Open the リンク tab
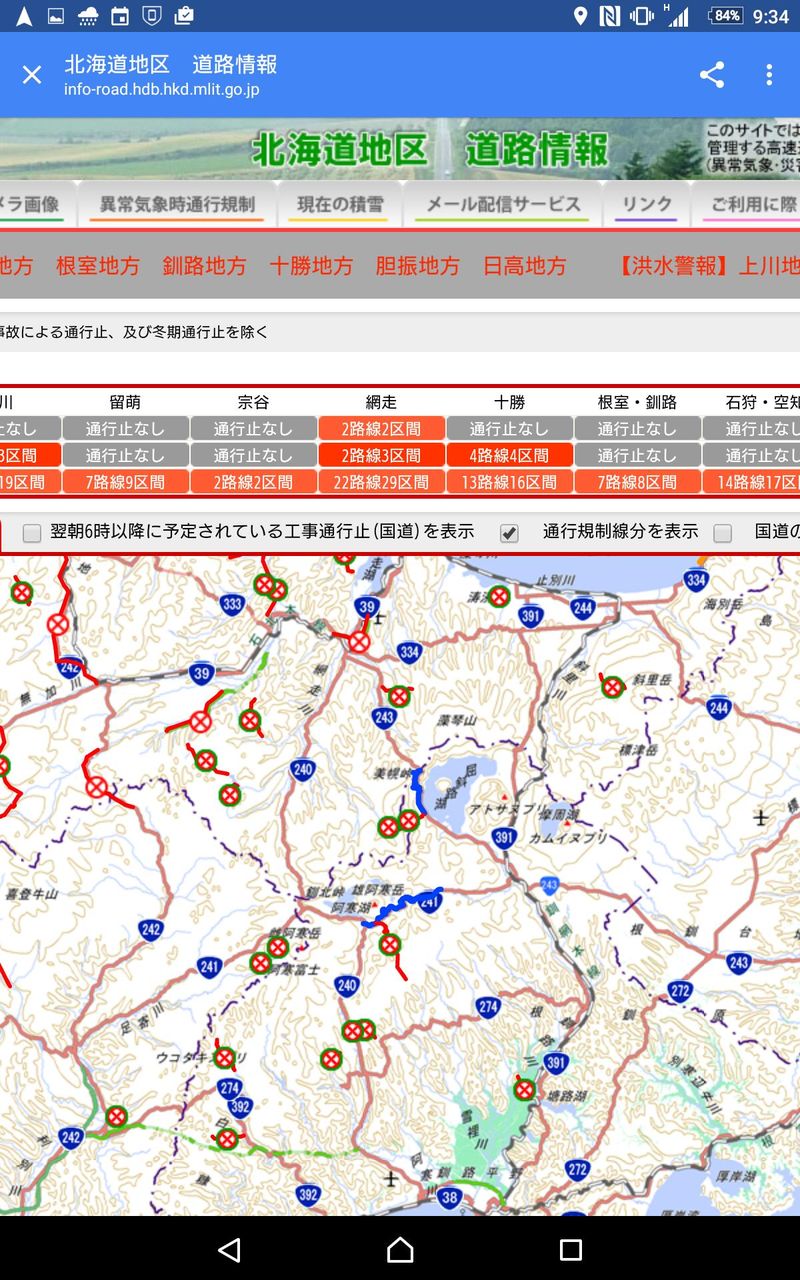Viewport: 800px width, 1280px height. [x=647, y=205]
